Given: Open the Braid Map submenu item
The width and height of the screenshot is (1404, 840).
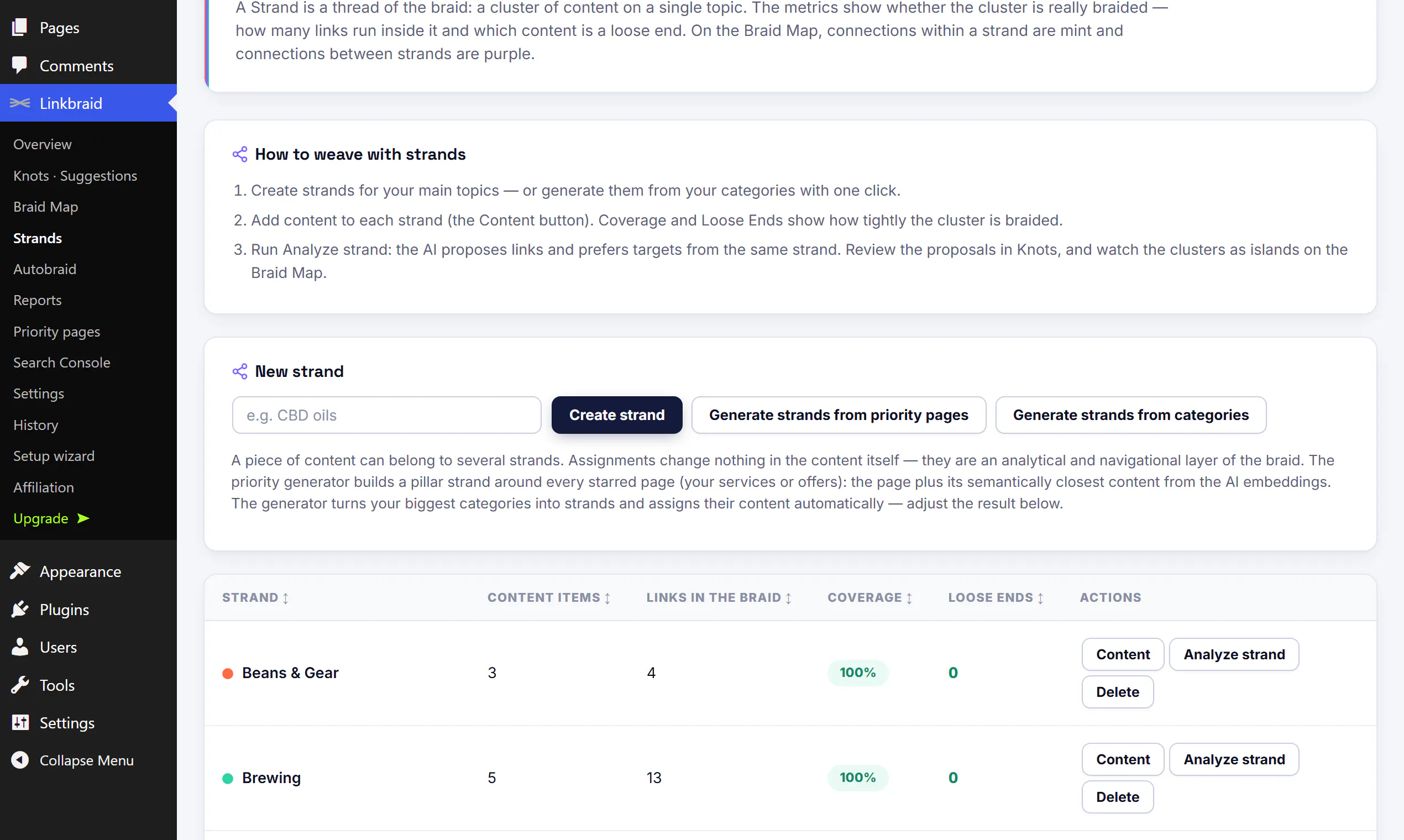Looking at the screenshot, I should pos(46,207).
